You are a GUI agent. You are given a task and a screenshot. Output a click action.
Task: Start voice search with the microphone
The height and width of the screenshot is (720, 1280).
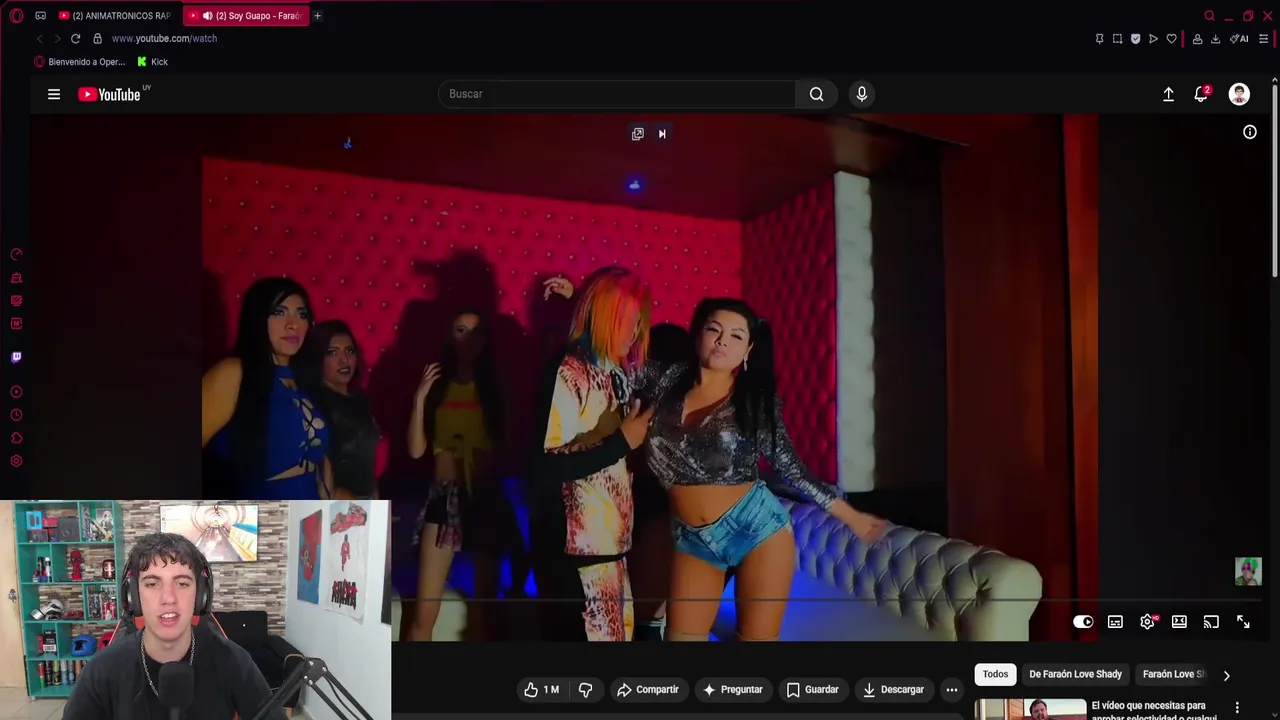[862, 94]
